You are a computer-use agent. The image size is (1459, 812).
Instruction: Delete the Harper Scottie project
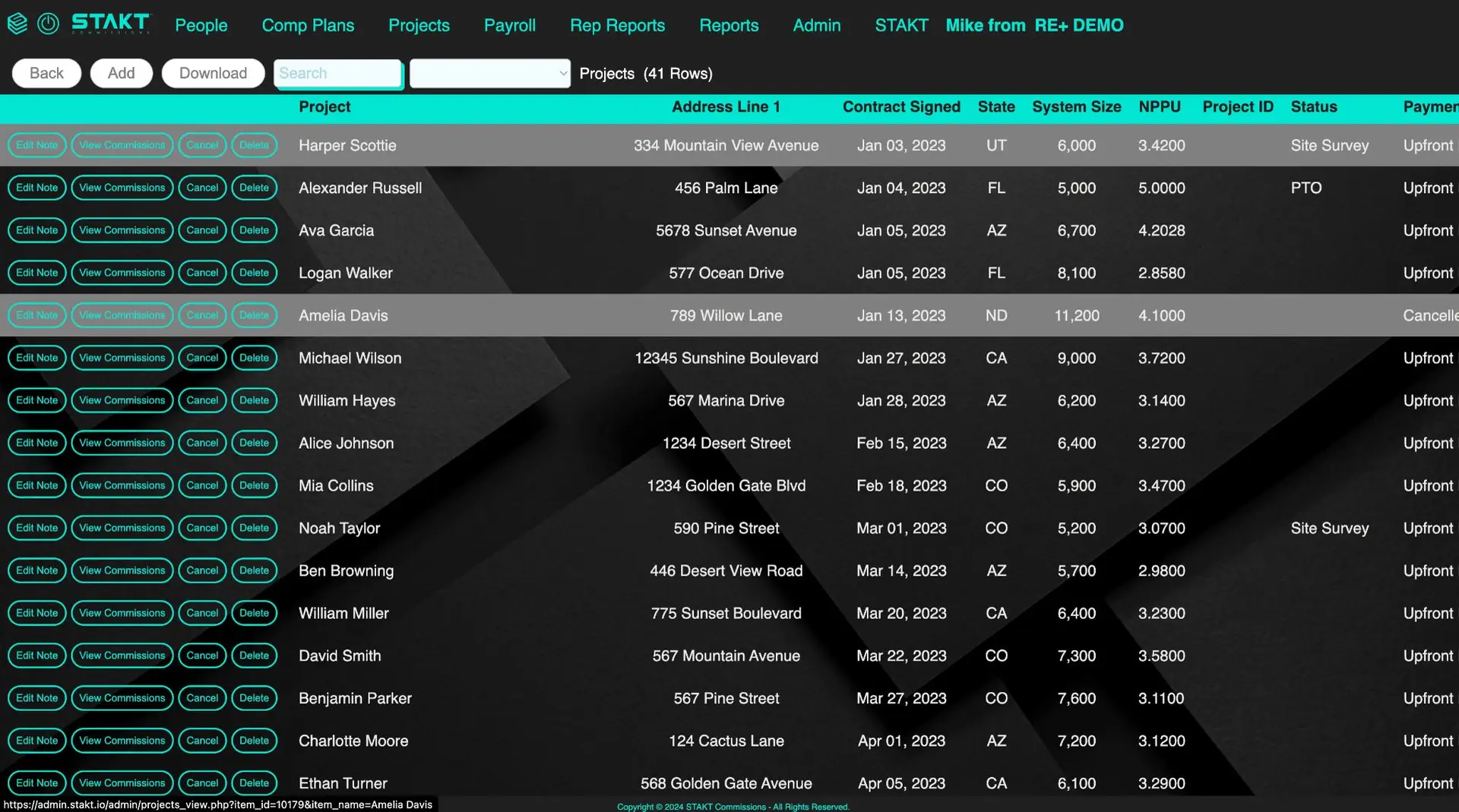(255, 145)
